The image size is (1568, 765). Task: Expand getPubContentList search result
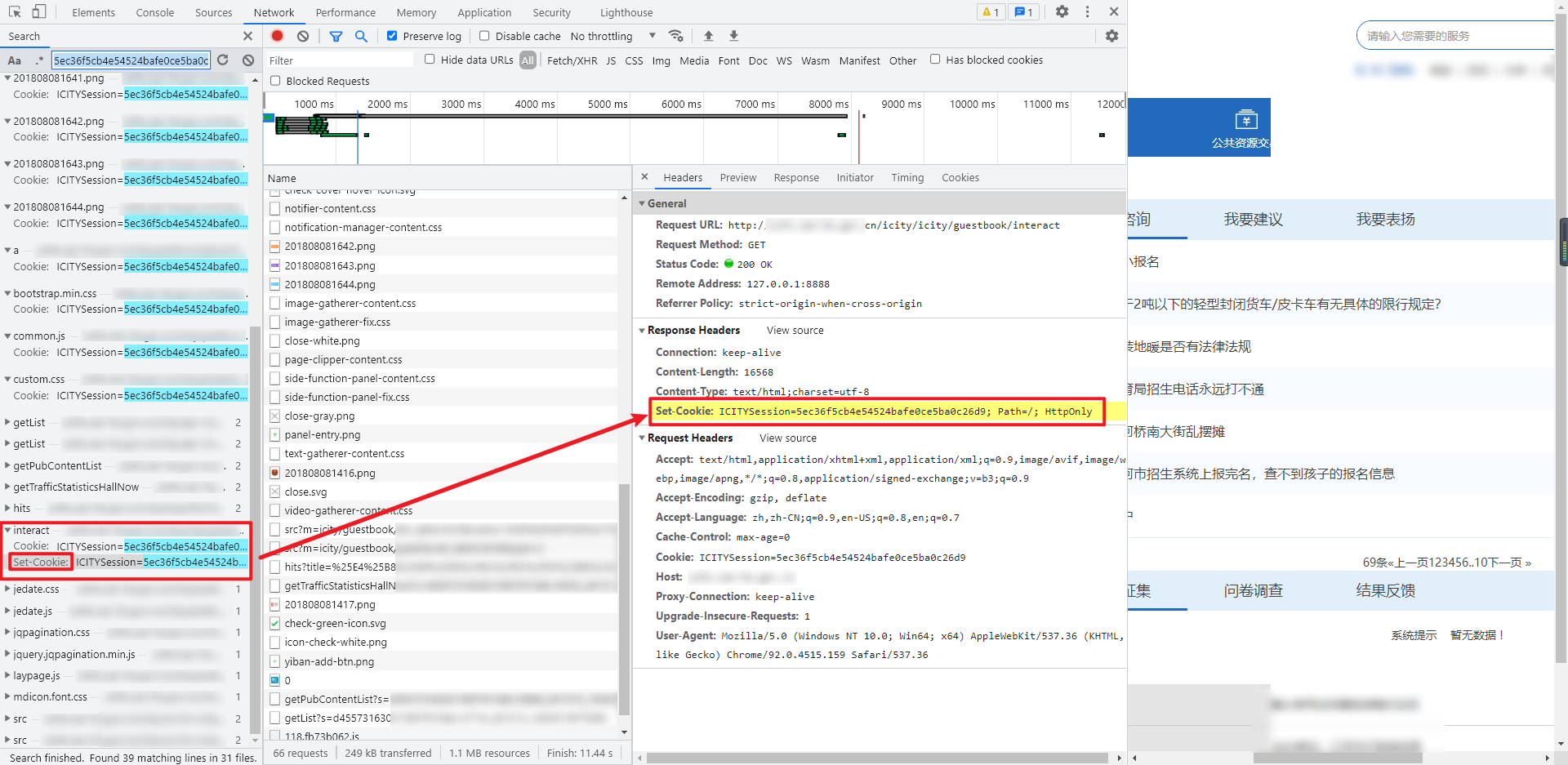click(x=8, y=465)
